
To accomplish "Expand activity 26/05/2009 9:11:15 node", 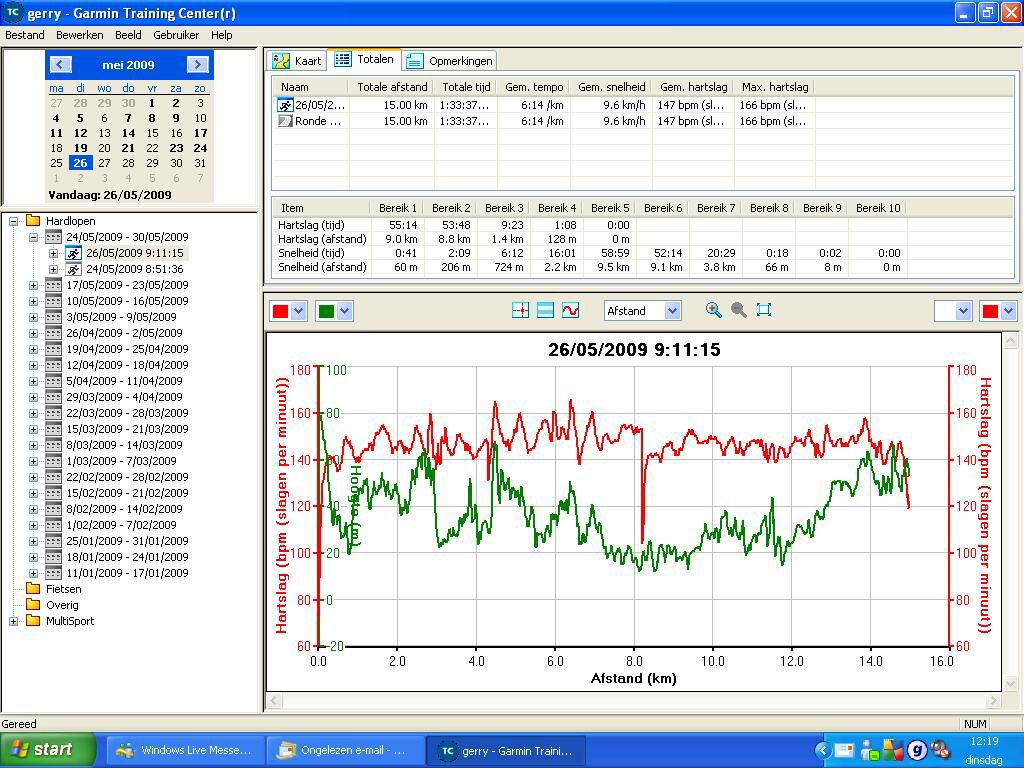I will 54,253.
